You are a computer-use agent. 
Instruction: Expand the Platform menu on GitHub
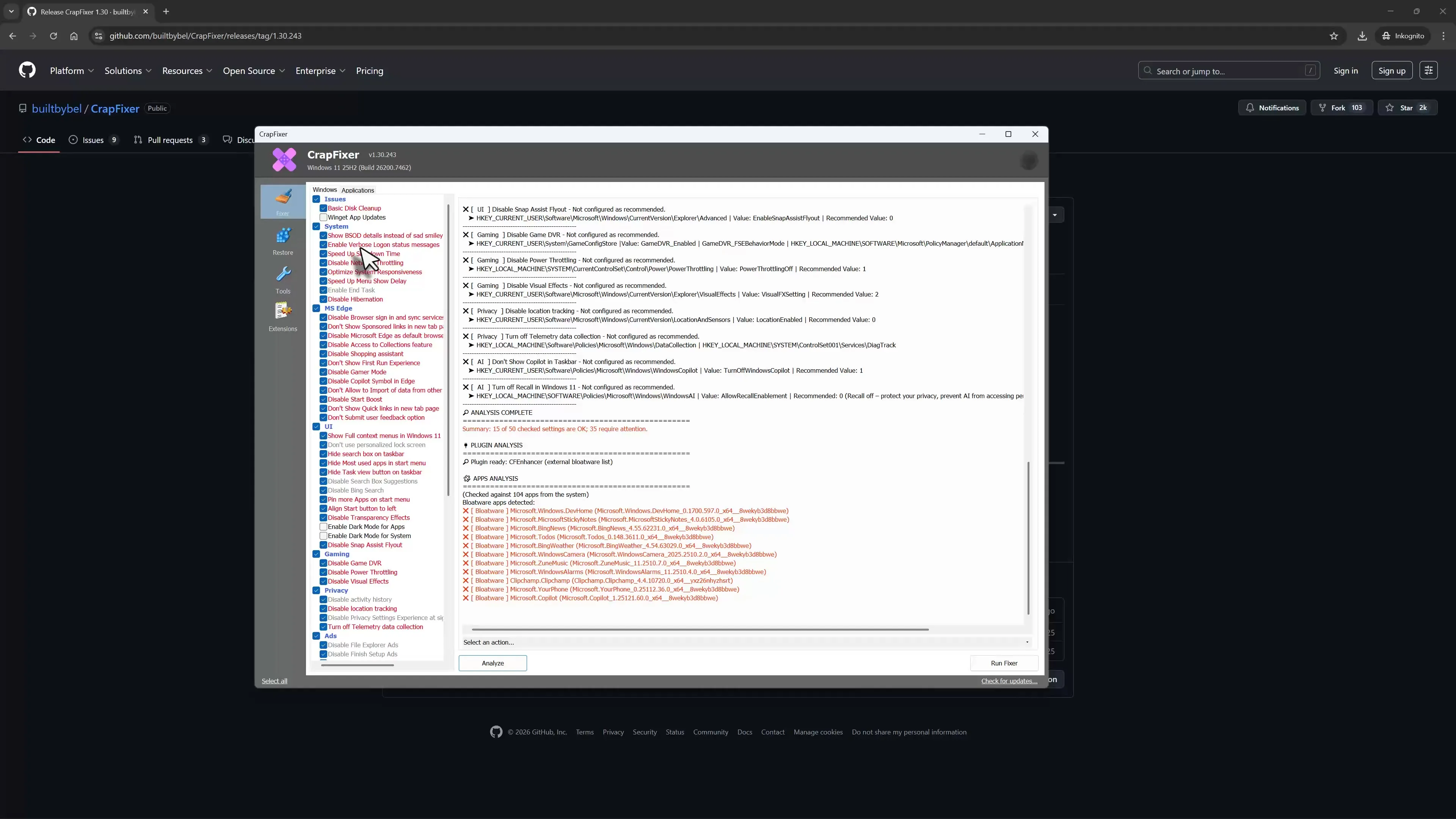point(72,71)
